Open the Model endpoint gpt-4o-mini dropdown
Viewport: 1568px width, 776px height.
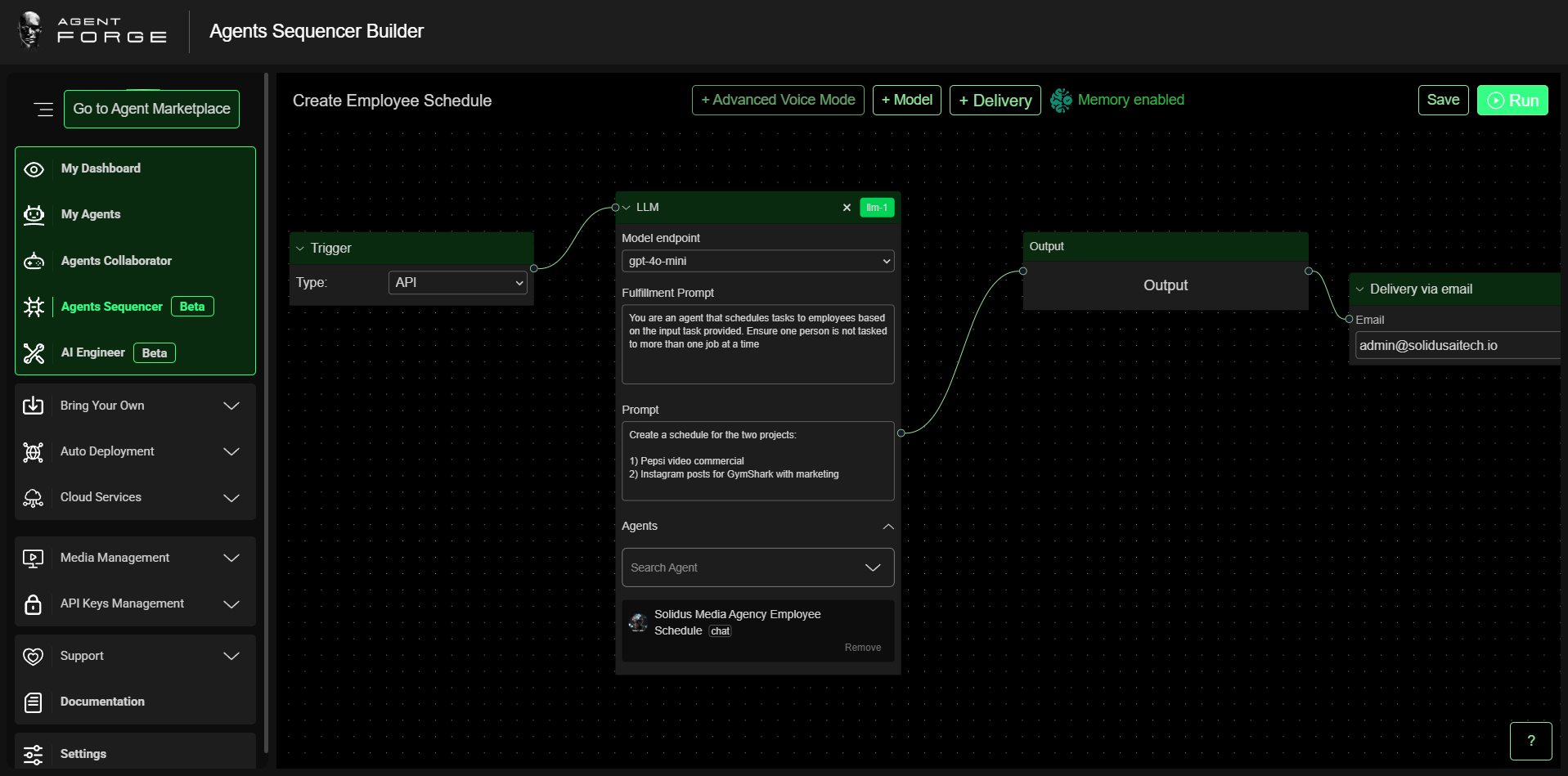point(757,261)
